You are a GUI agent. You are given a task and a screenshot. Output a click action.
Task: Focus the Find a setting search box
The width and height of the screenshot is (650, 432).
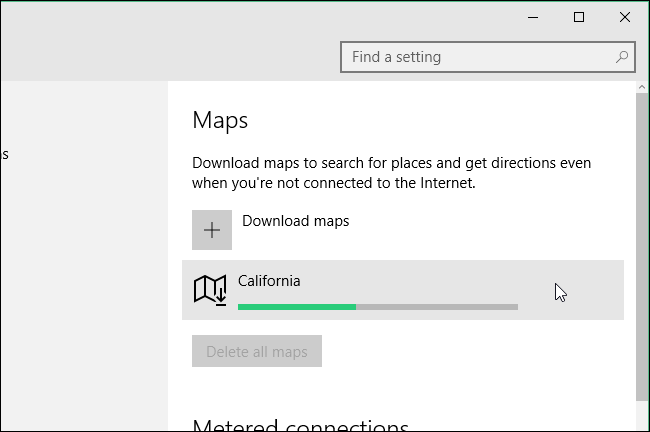pos(488,57)
